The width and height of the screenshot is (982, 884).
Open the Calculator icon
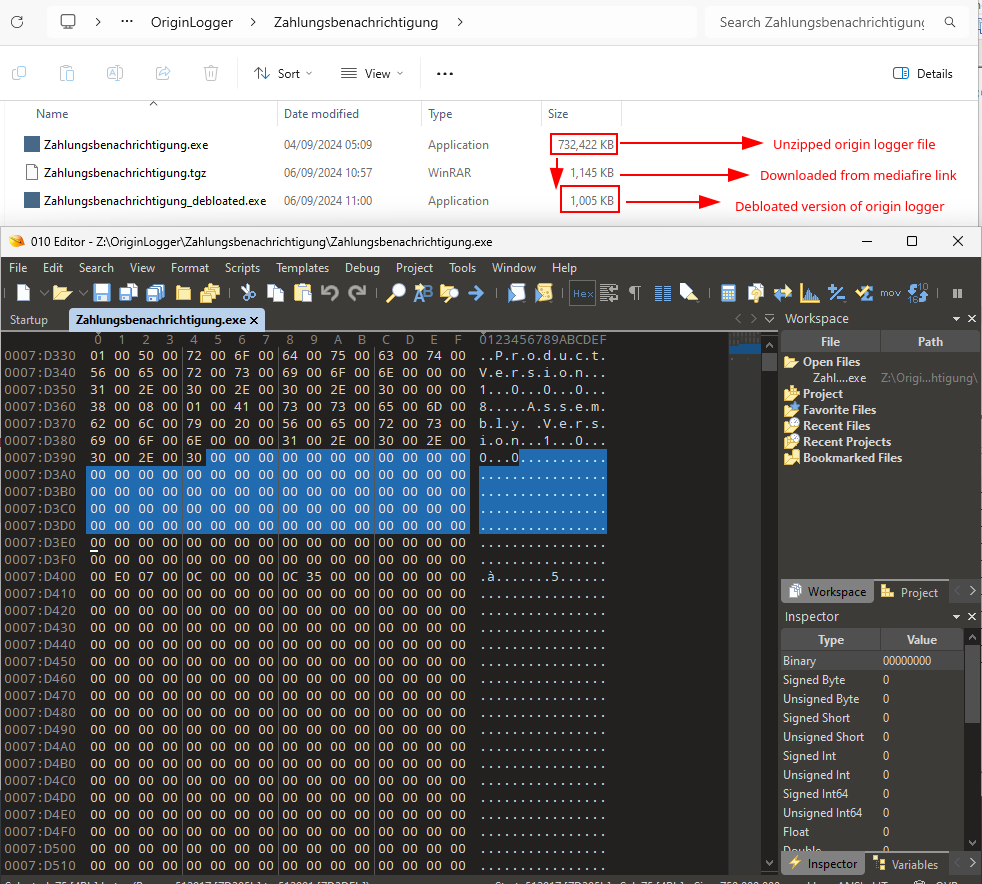pyautogui.click(x=728, y=293)
